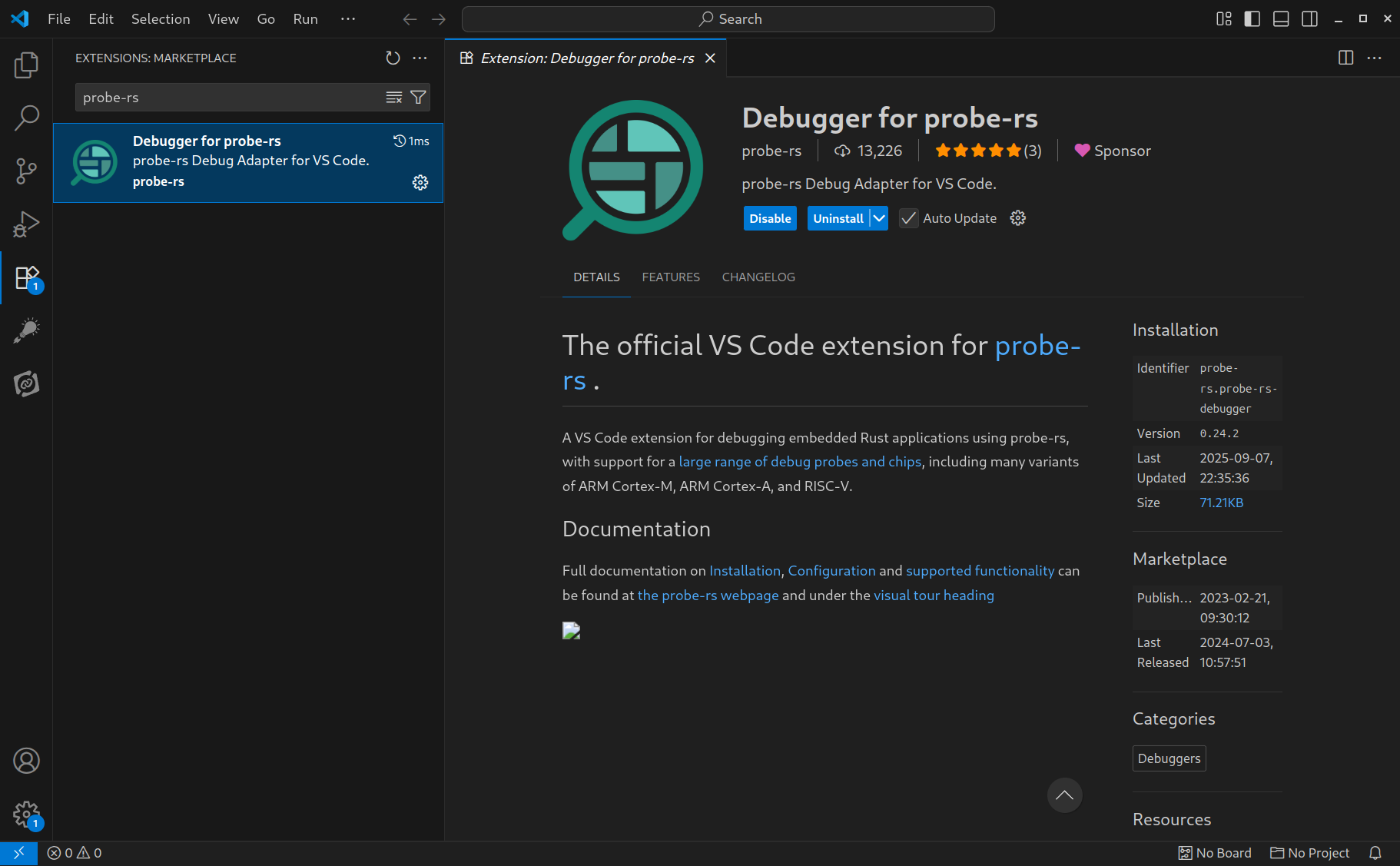This screenshot has height=866, width=1400.
Task: Open the Selection menu
Action: tap(161, 19)
